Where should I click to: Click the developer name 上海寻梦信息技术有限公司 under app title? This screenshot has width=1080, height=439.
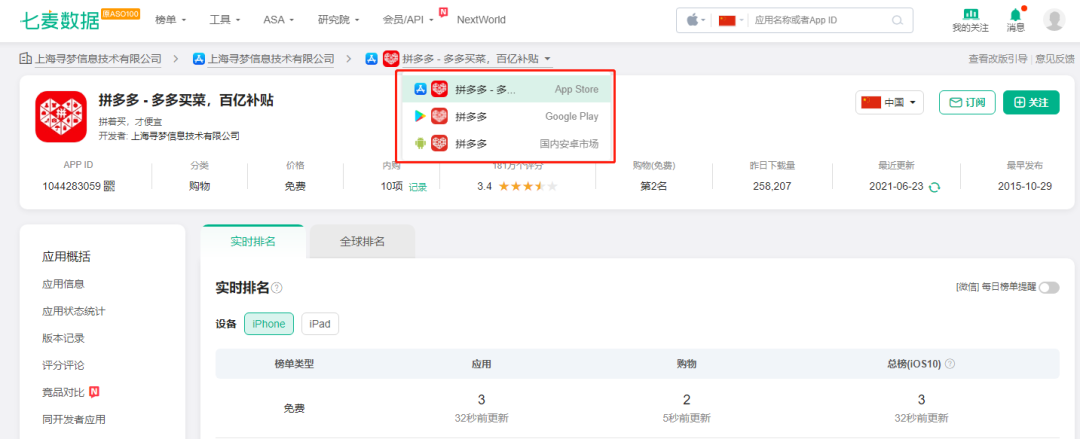pos(185,136)
